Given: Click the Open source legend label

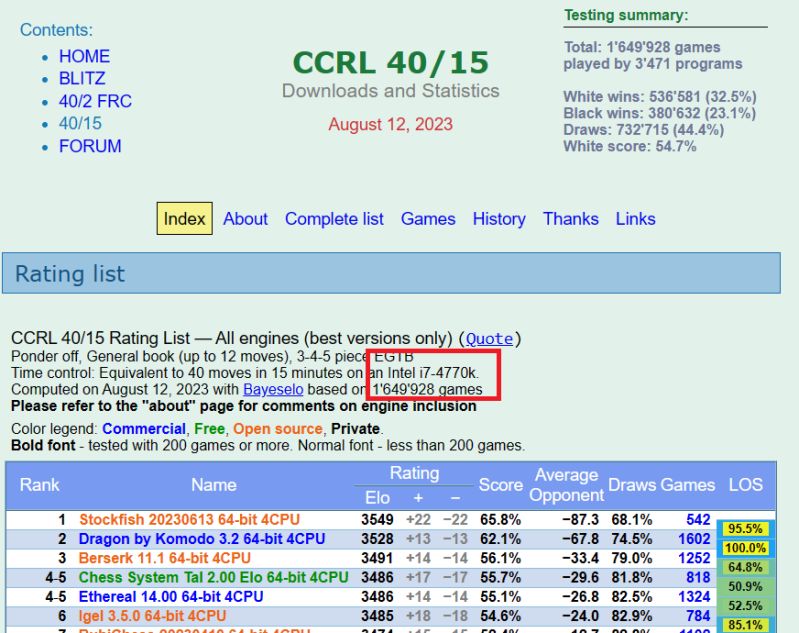Looking at the screenshot, I should coord(278,429).
